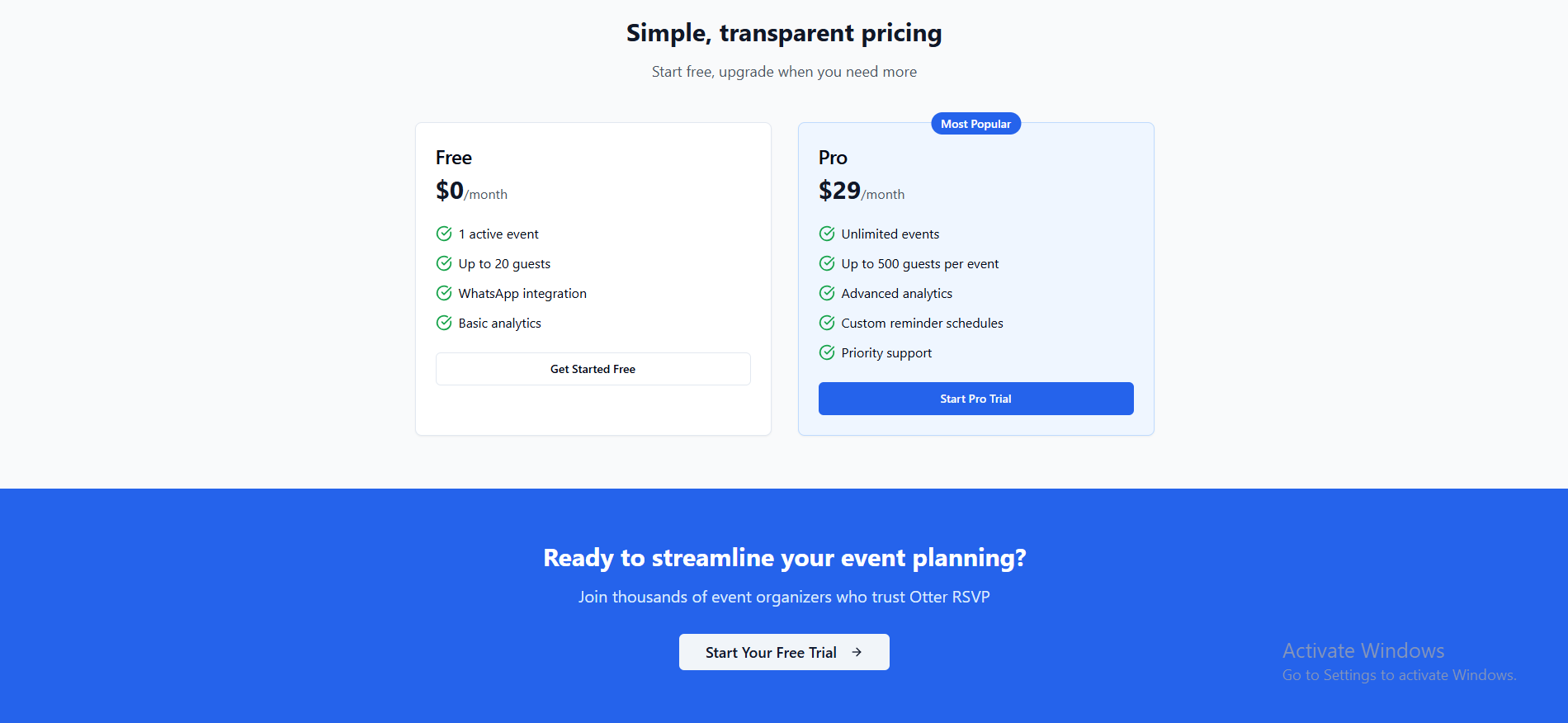Click checkmark icon beside Up to 500 guests
The image size is (1568, 723).
coord(827,263)
